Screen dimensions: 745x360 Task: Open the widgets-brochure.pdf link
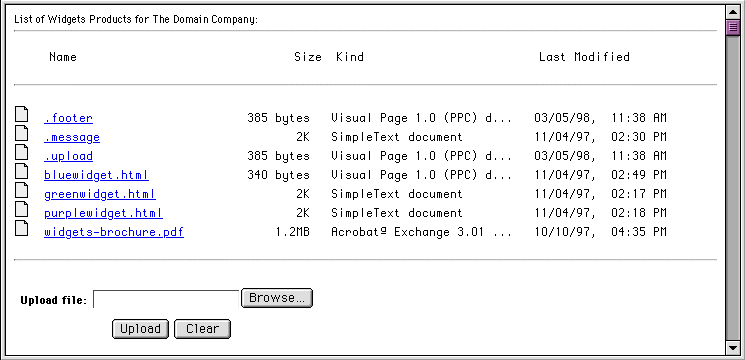tap(114, 232)
